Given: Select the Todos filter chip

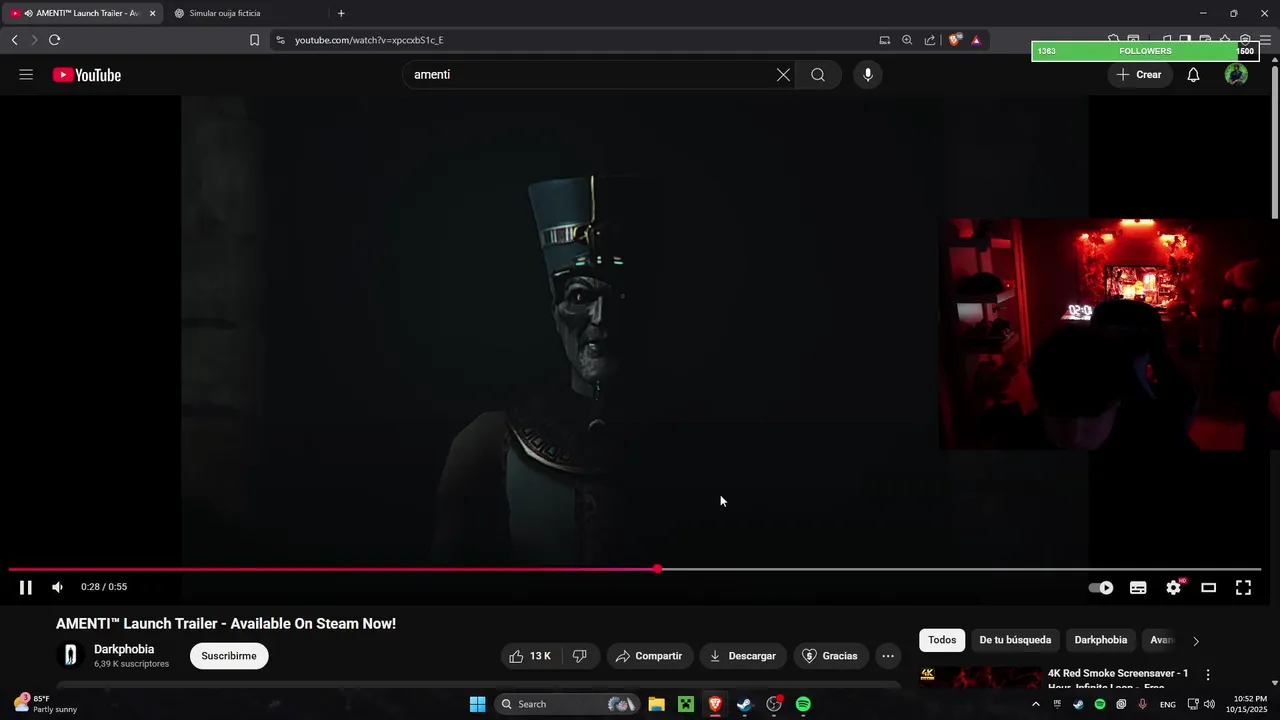Looking at the screenshot, I should click(942, 640).
